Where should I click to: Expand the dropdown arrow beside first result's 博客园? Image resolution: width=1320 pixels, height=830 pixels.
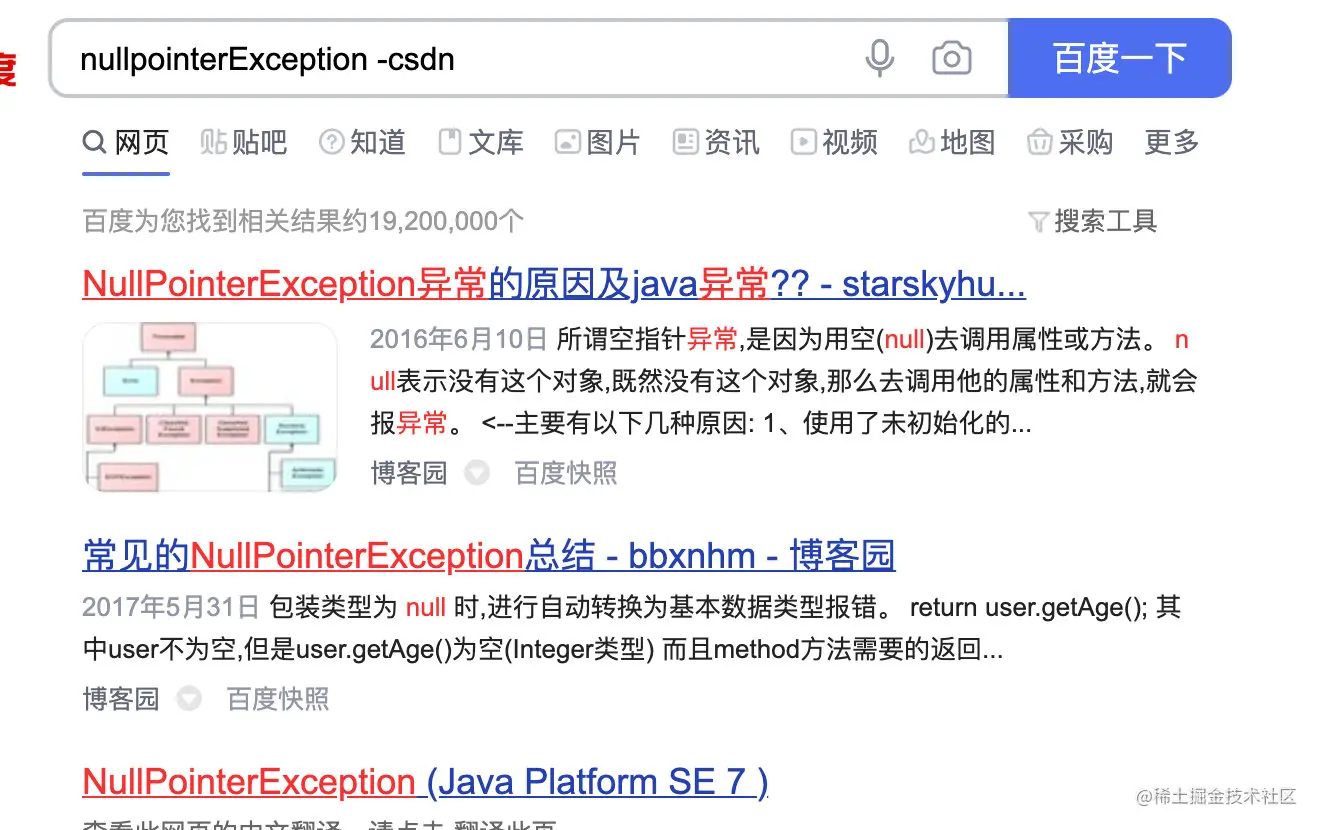(477, 472)
